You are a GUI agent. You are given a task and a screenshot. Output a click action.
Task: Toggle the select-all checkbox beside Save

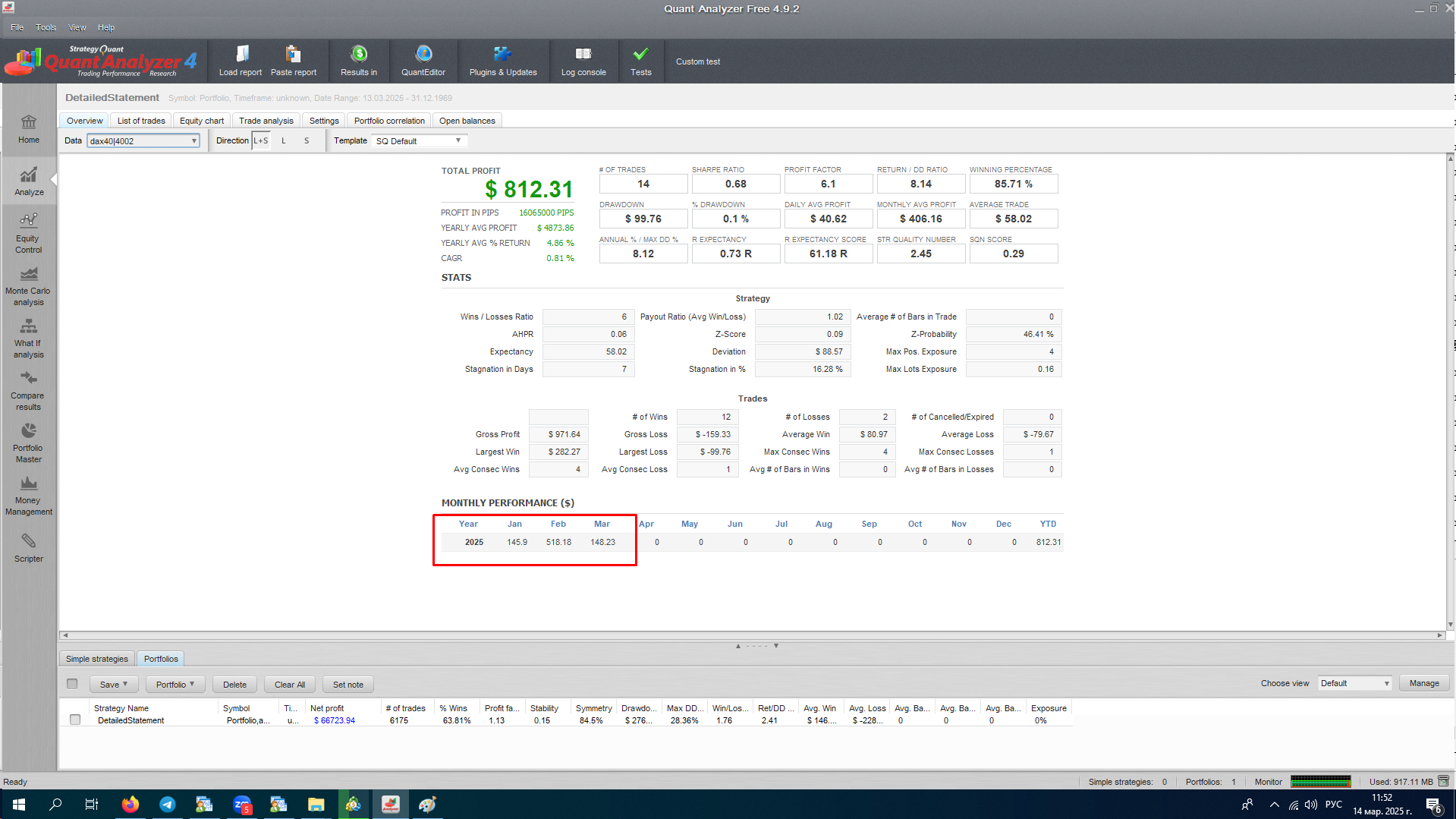pos(72,684)
